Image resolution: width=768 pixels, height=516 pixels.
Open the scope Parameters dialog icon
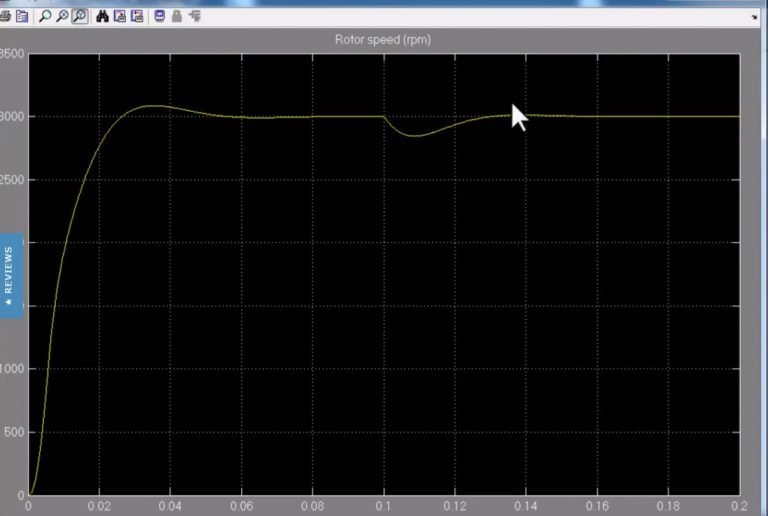[x=22, y=17]
